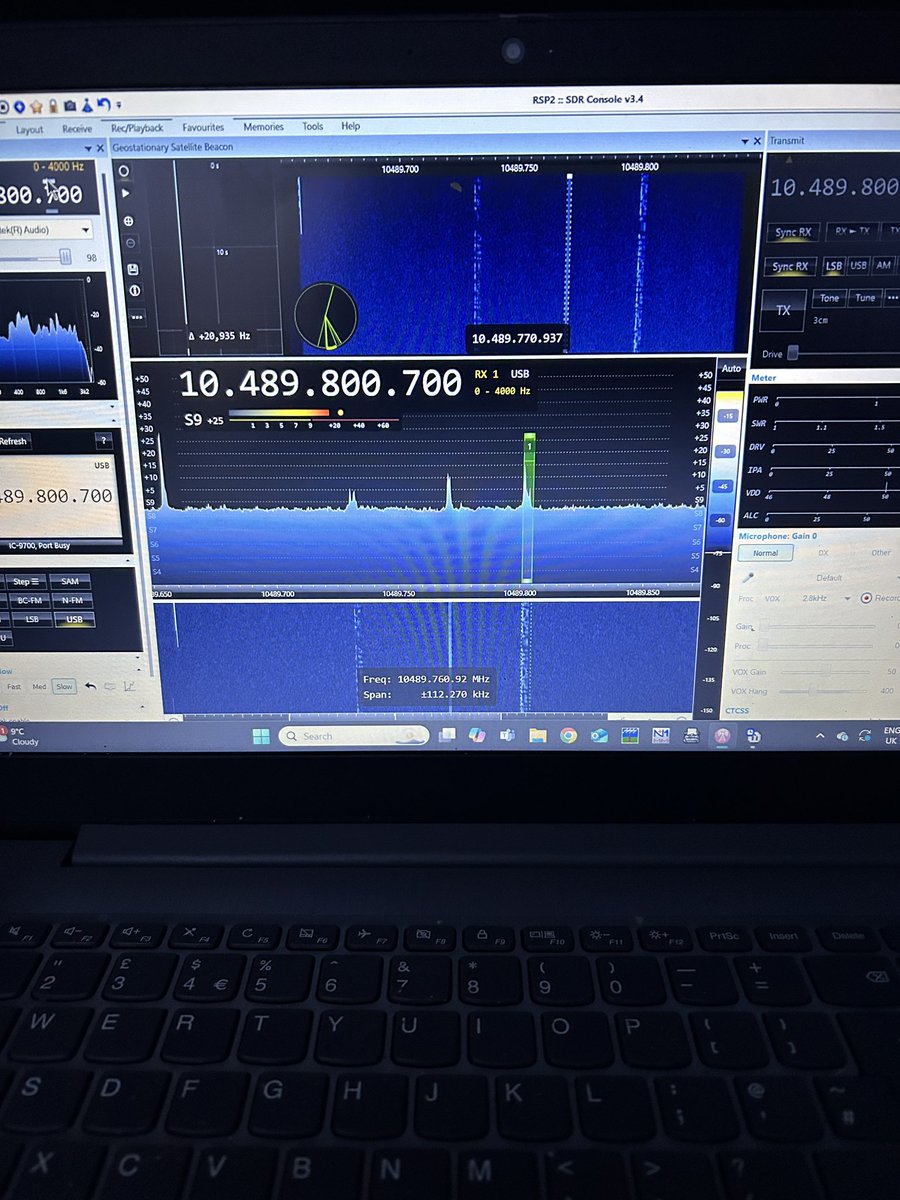Select N-FM mode
The image size is (900, 1200).
click(x=73, y=600)
